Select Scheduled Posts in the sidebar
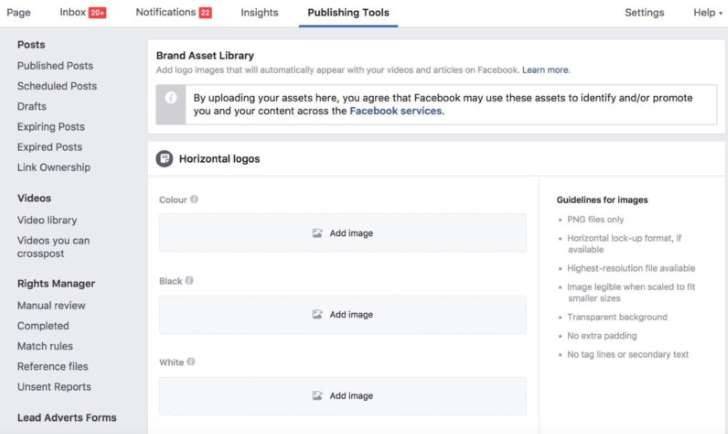Image resolution: width=728 pixels, height=434 pixels. tap(57, 86)
